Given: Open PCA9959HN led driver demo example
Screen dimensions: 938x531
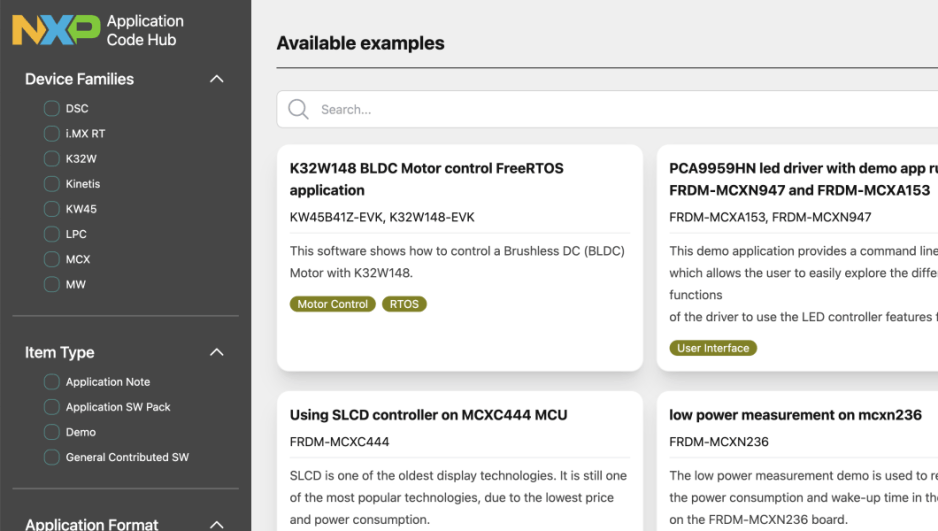Looking at the screenshot, I should click(x=803, y=179).
